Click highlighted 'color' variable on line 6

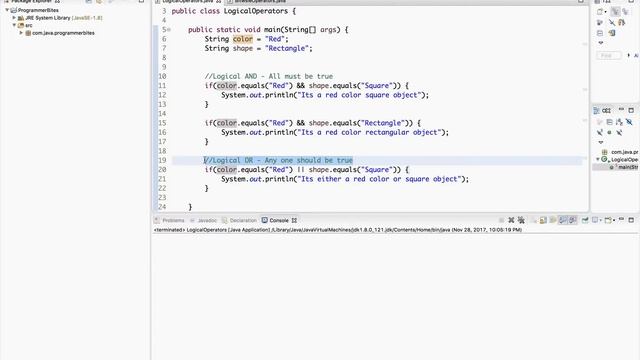pos(243,39)
